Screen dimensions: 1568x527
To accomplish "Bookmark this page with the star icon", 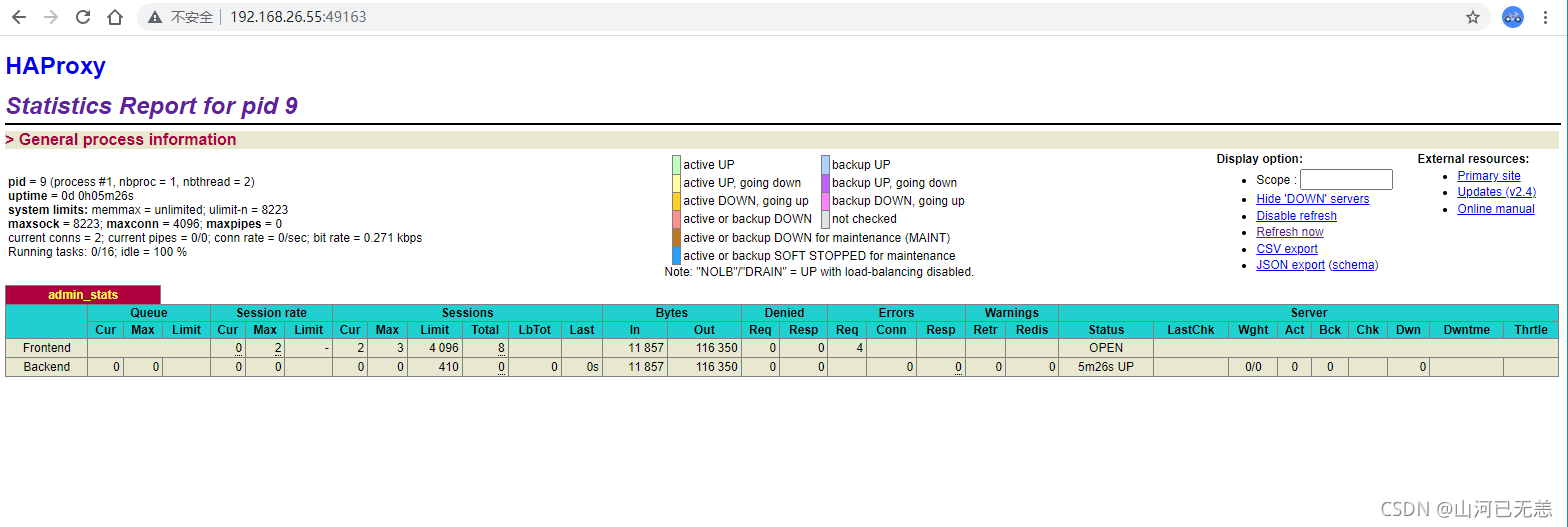I will click(x=1473, y=17).
